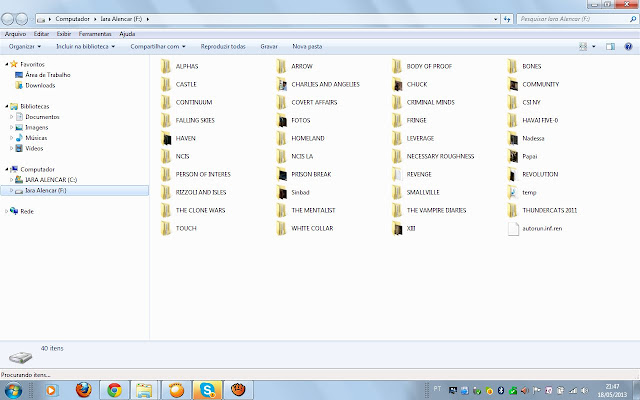The image size is (640, 400).
Task: Open the Organizar dropdown
Action: point(25,47)
